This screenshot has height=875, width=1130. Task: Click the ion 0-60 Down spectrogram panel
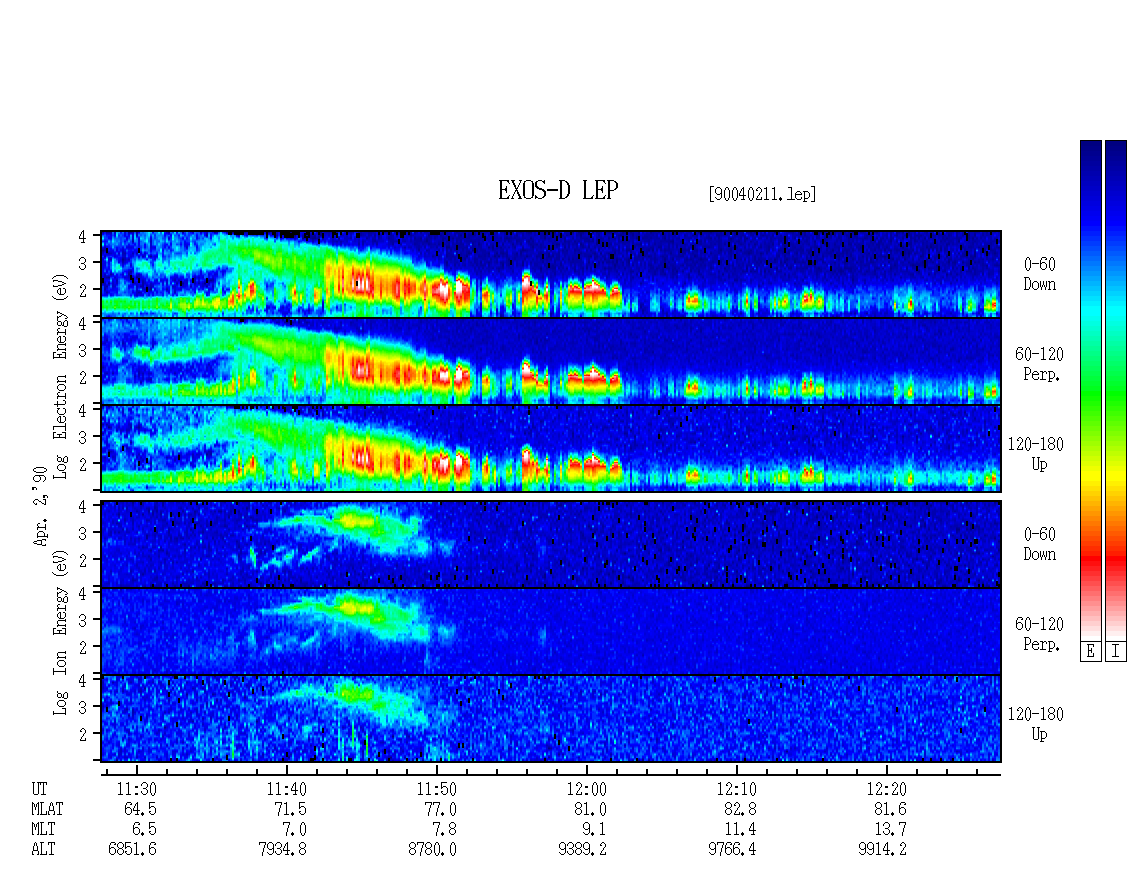pos(551,544)
